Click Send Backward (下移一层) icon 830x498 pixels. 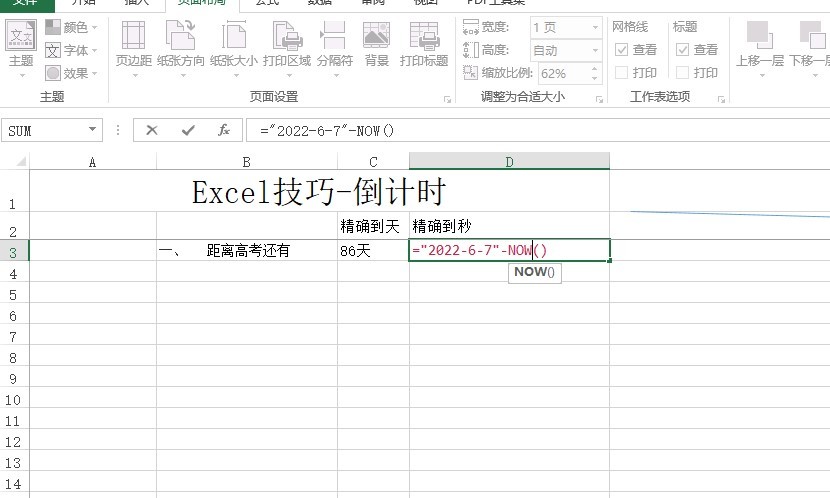click(x=813, y=36)
